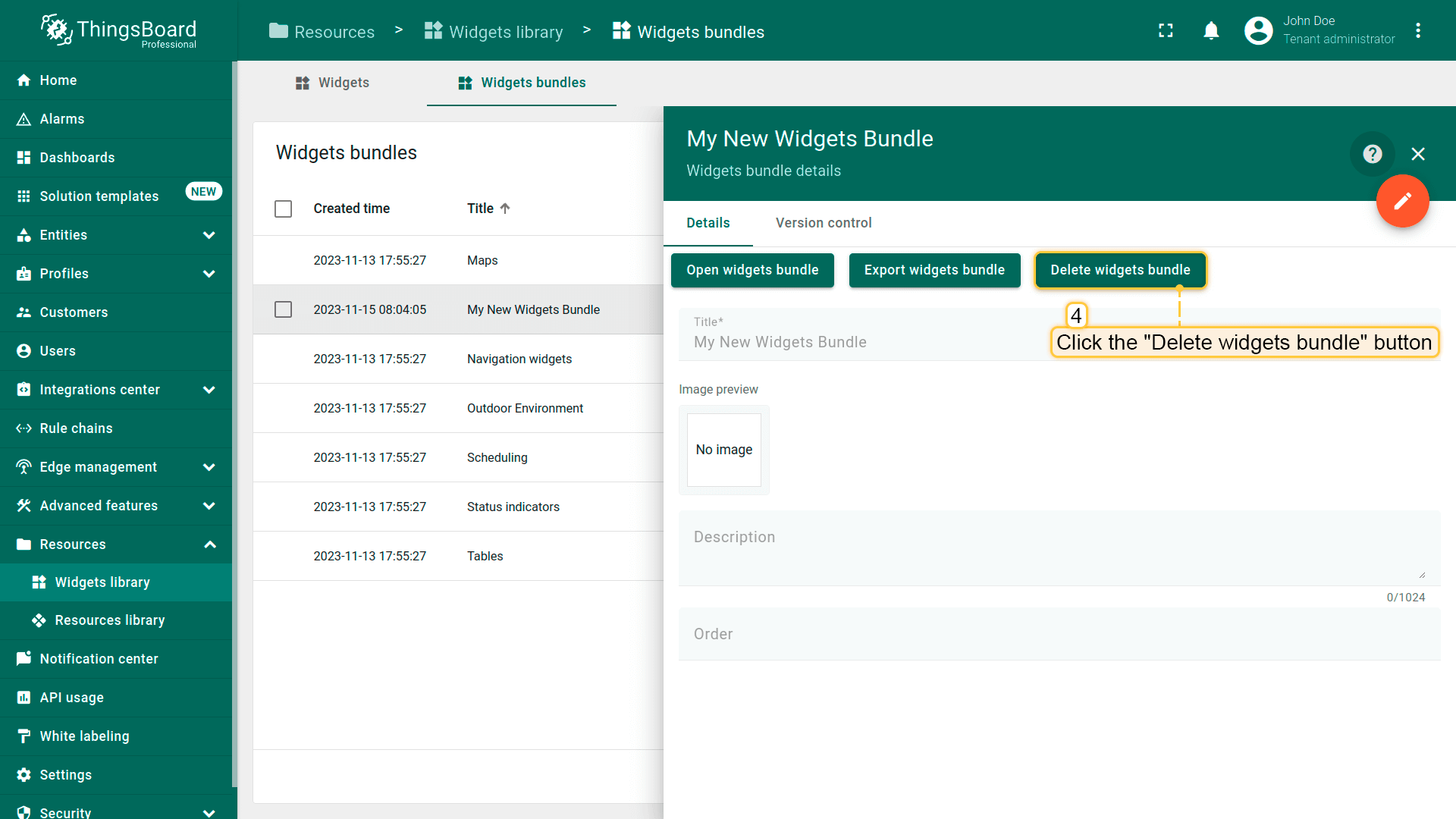
Task: Expand the Entities menu section
Action: (x=209, y=235)
